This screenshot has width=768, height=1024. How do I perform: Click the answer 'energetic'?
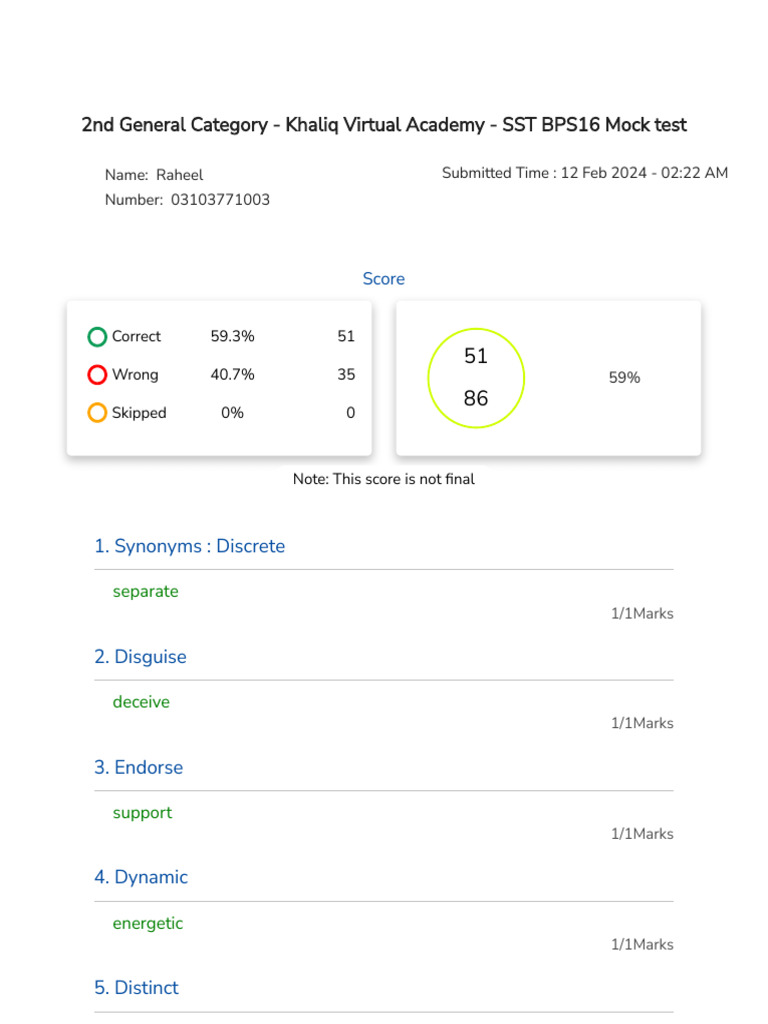148,923
